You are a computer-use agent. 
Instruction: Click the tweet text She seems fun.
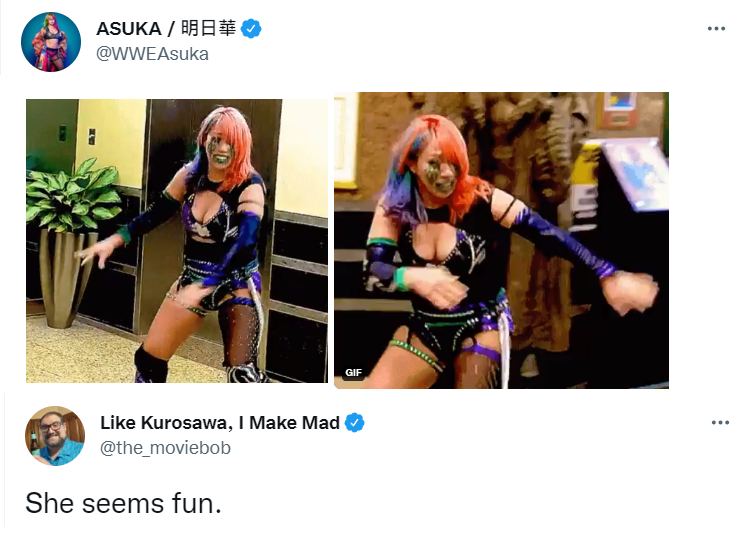(124, 503)
